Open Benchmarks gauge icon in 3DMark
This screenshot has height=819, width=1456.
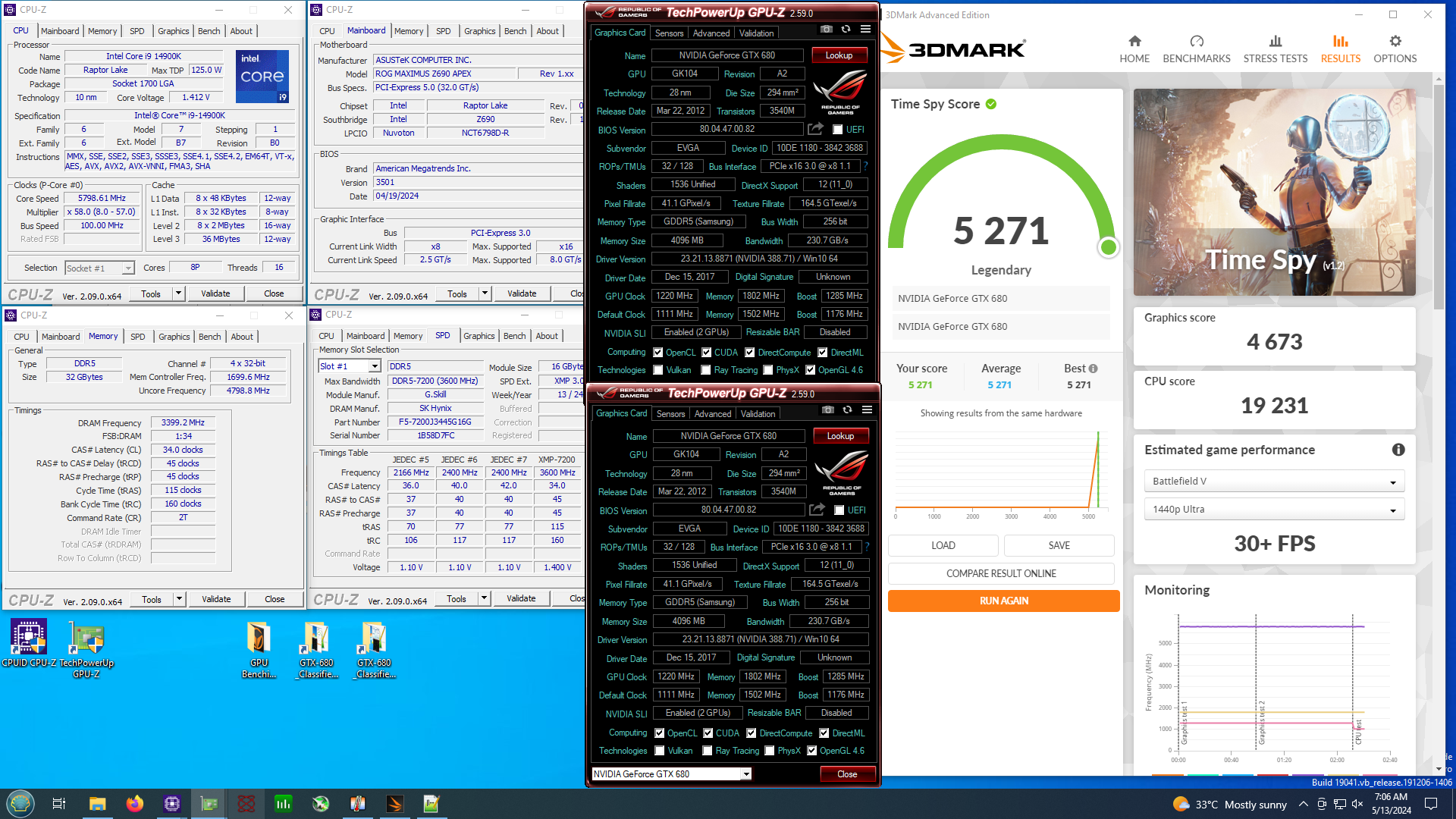tap(1197, 42)
